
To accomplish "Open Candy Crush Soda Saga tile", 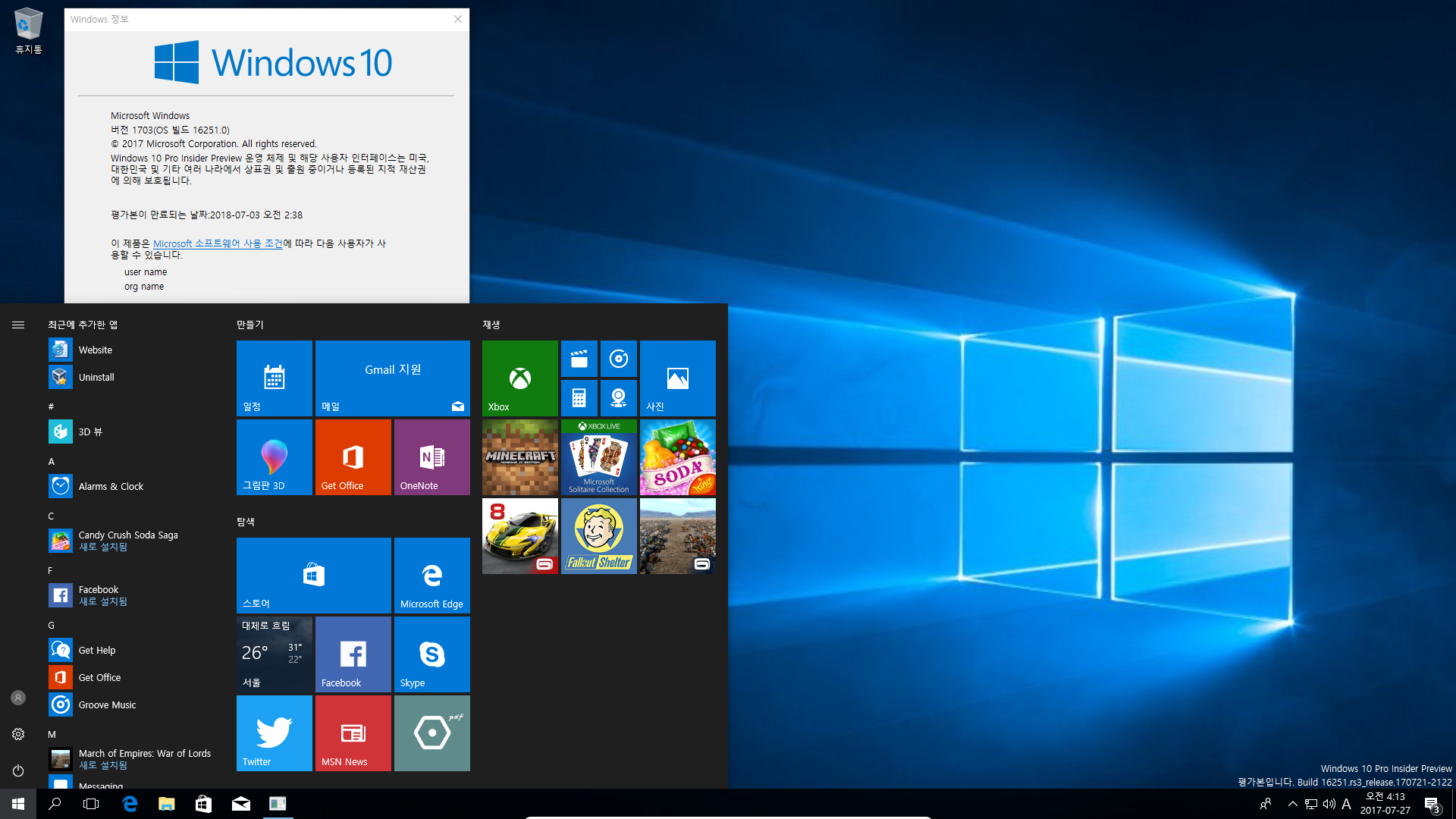I will pos(677,457).
